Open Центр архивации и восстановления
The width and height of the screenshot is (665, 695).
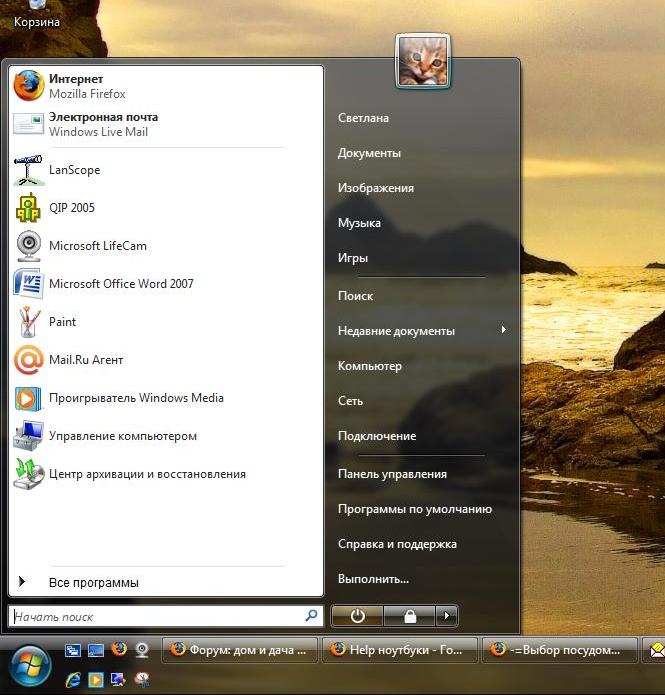click(166, 474)
